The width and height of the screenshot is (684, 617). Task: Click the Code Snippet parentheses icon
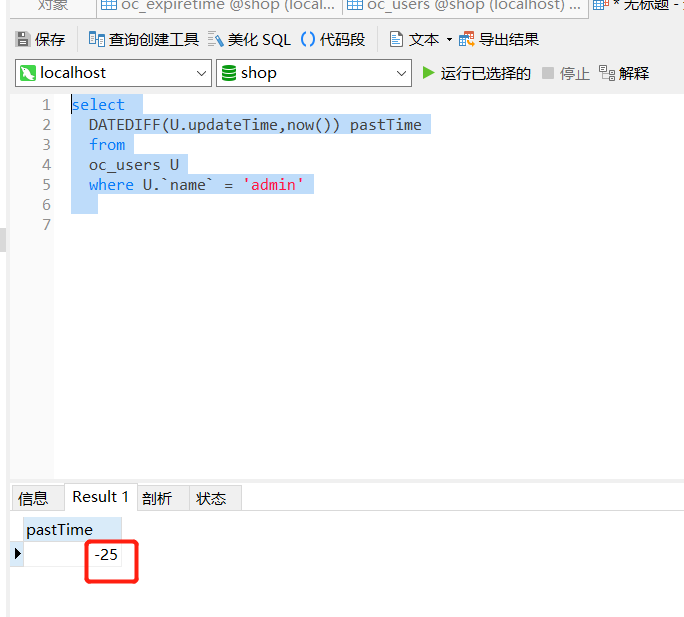(x=308, y=39)
